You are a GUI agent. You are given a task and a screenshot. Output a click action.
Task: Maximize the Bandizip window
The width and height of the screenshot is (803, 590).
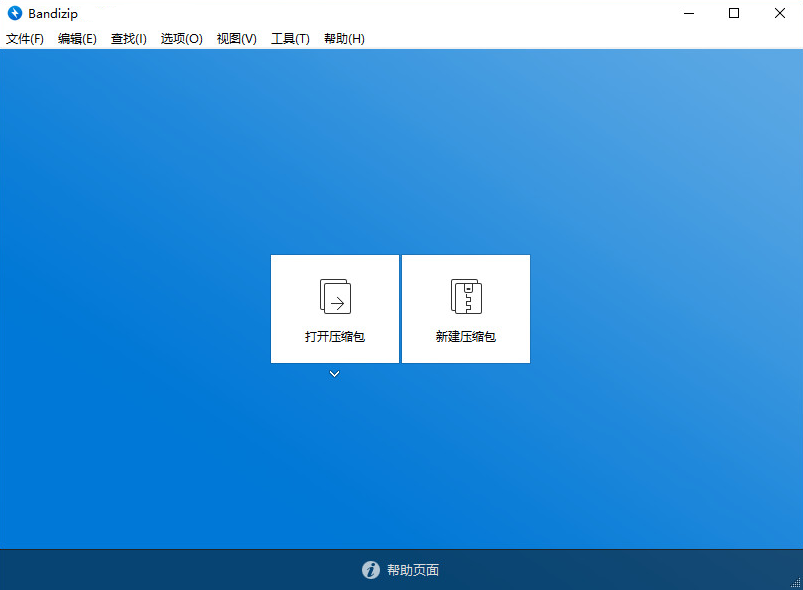[x=734, y=13]
